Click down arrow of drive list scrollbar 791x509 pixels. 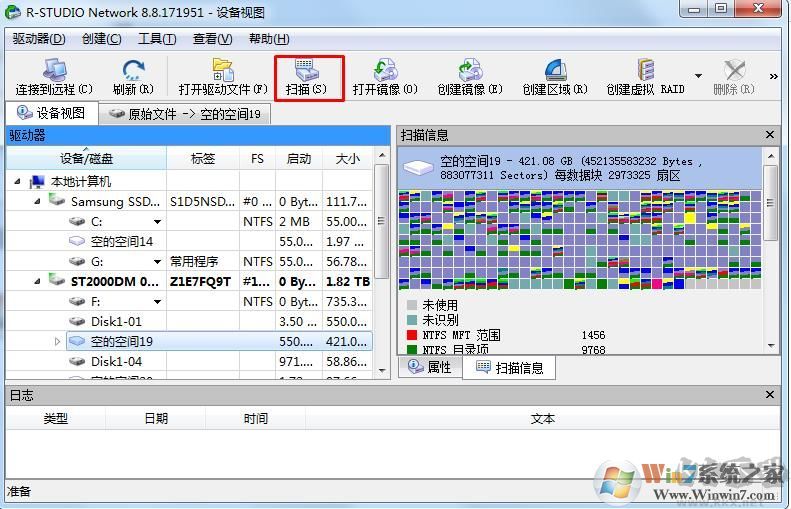click(382, 371)
